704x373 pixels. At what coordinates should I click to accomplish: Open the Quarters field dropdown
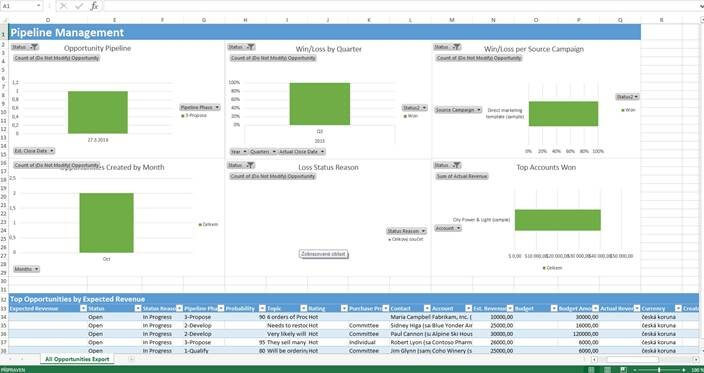263,152
